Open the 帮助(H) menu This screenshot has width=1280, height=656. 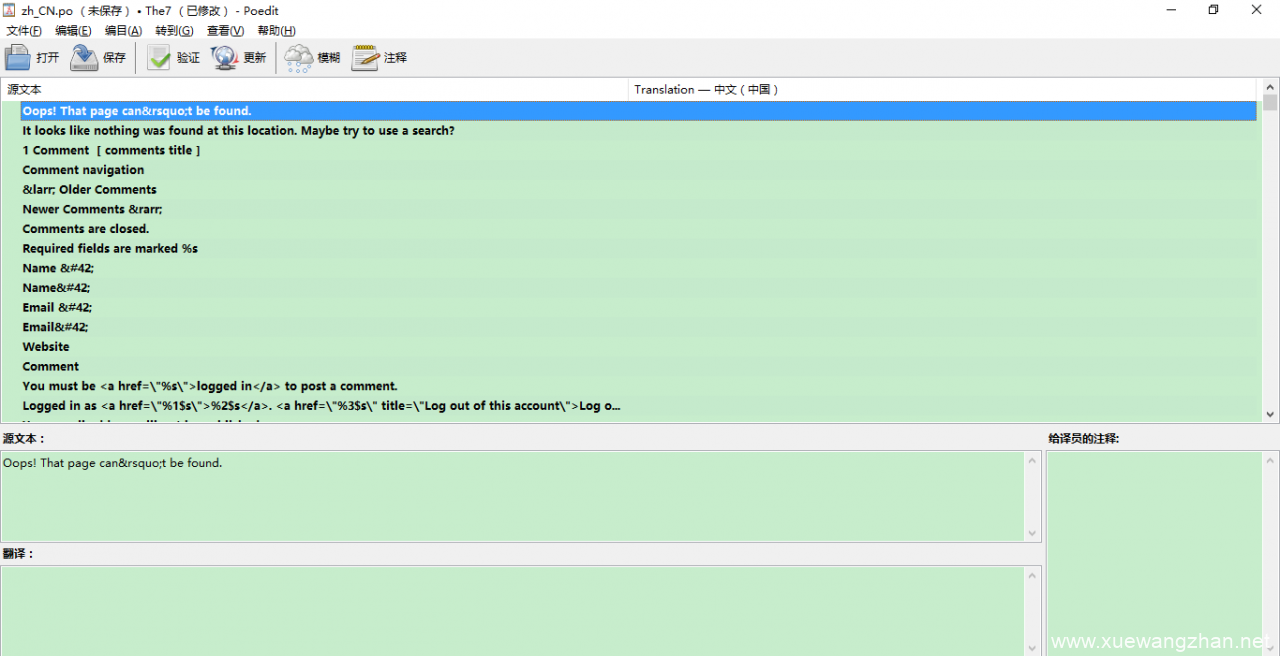pos(276,31)
